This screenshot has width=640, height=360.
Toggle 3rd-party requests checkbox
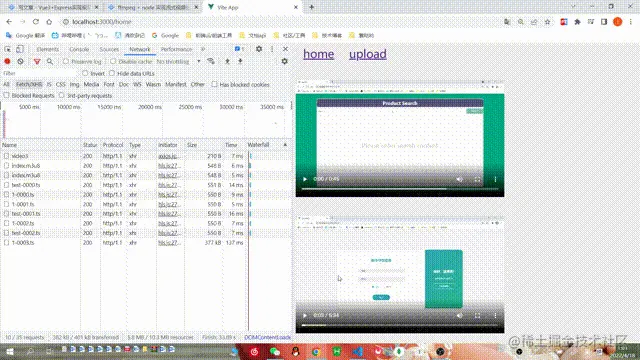tap(62, 95)
